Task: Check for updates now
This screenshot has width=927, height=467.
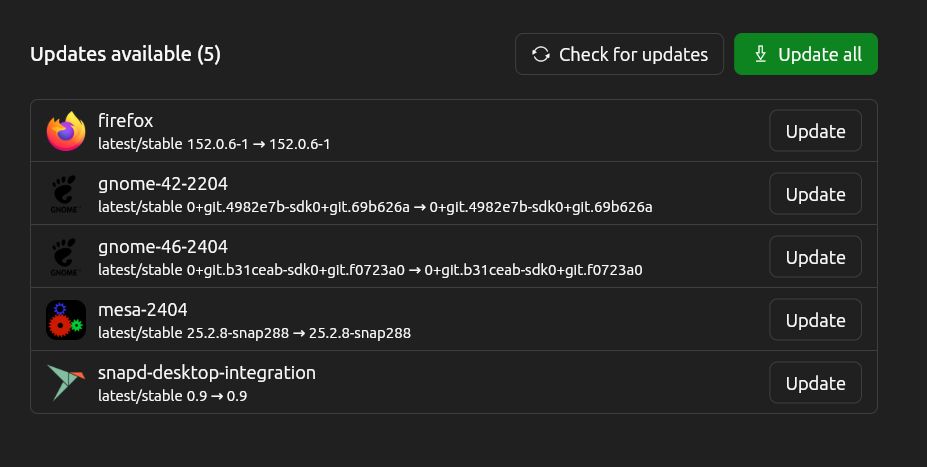Action: (x=620, y=54)
